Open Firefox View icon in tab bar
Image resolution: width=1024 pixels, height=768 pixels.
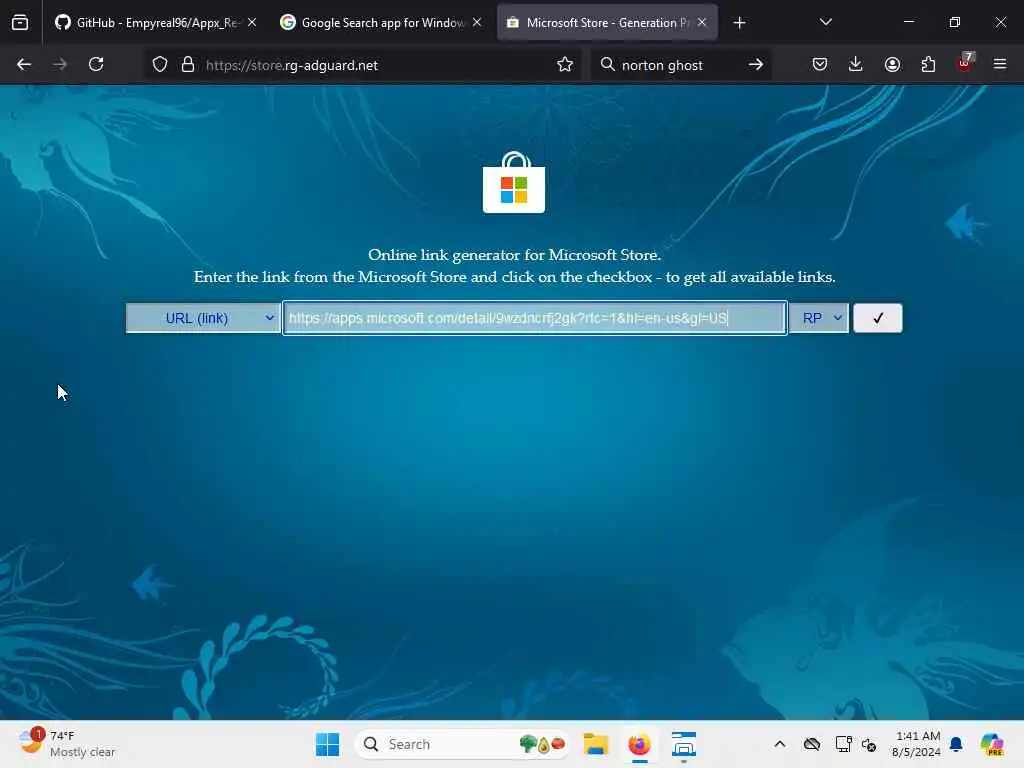tap(20, 23)
